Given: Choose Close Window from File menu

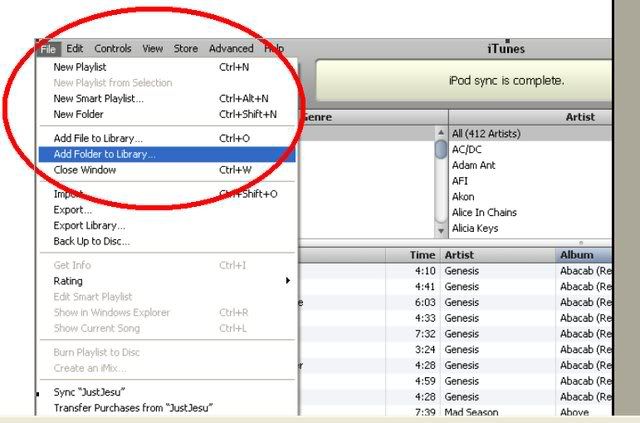Looking at the screenshot, I should (86, 170).
